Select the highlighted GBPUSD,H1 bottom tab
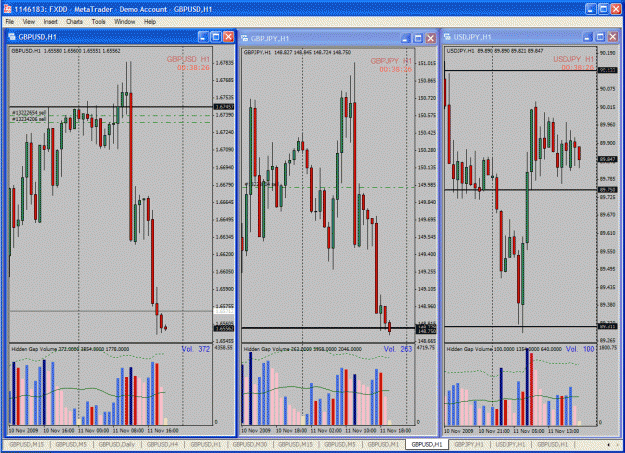Image resolution: width=625 pixels, height=453 pixels. (x=426, y=444)
